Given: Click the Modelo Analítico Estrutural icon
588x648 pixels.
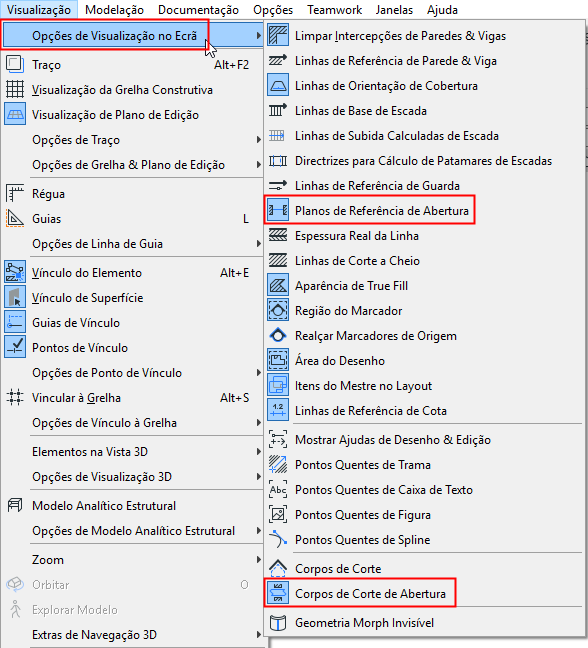Looking at the screenshot, I should coord(15,505).
